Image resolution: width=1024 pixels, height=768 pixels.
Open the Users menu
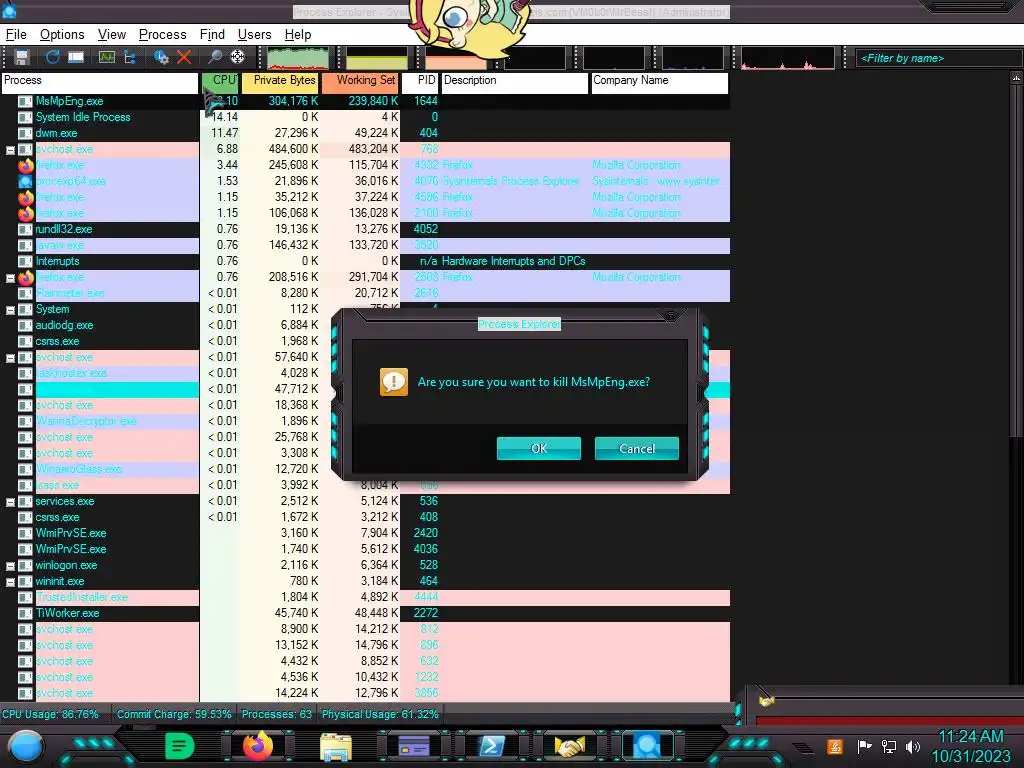pyautogui.click(x=254, y=35)
